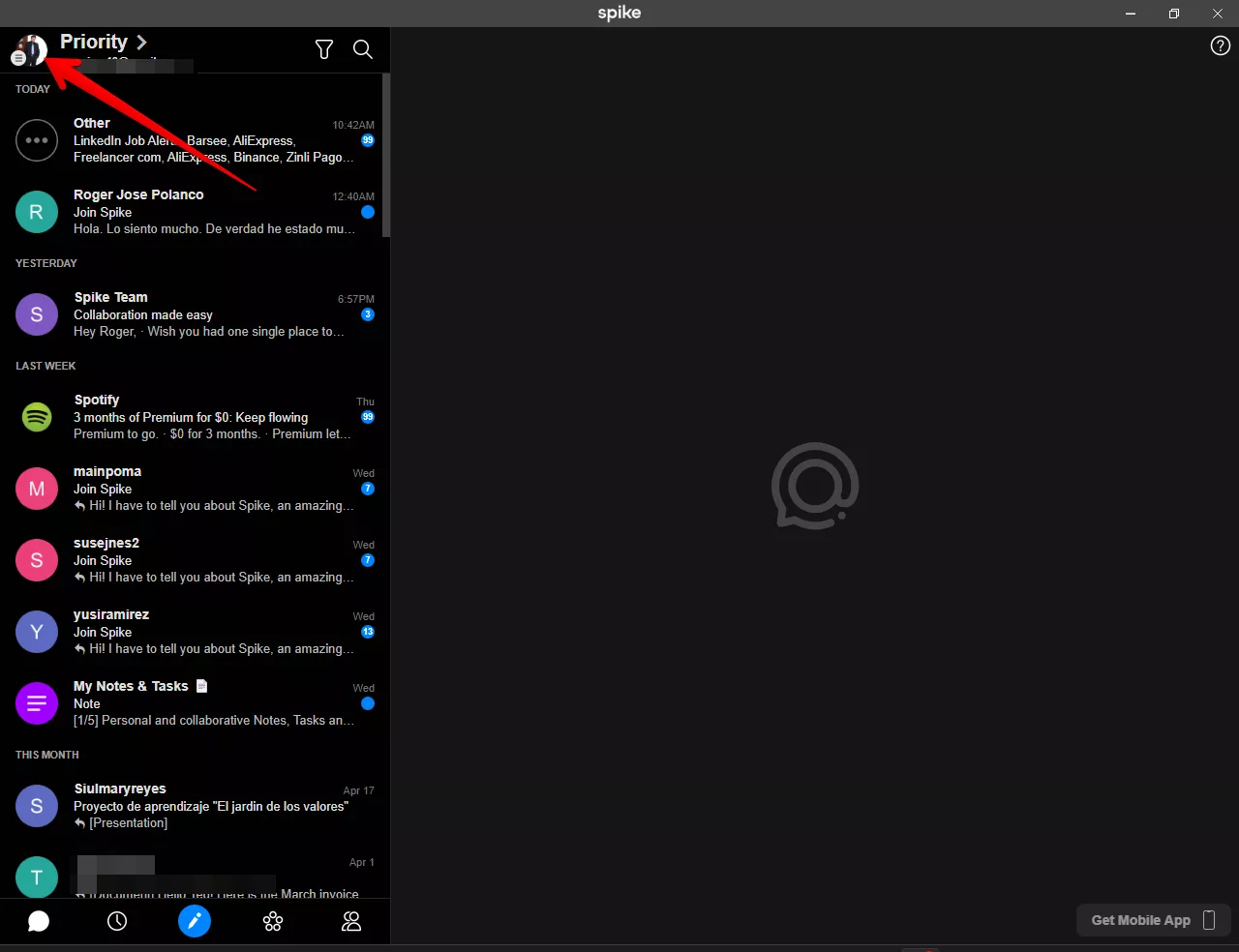Image resolution: width=1239 pixels, height=952 pixels.
Task: Open the help question mark icon
Action: 1221,45
